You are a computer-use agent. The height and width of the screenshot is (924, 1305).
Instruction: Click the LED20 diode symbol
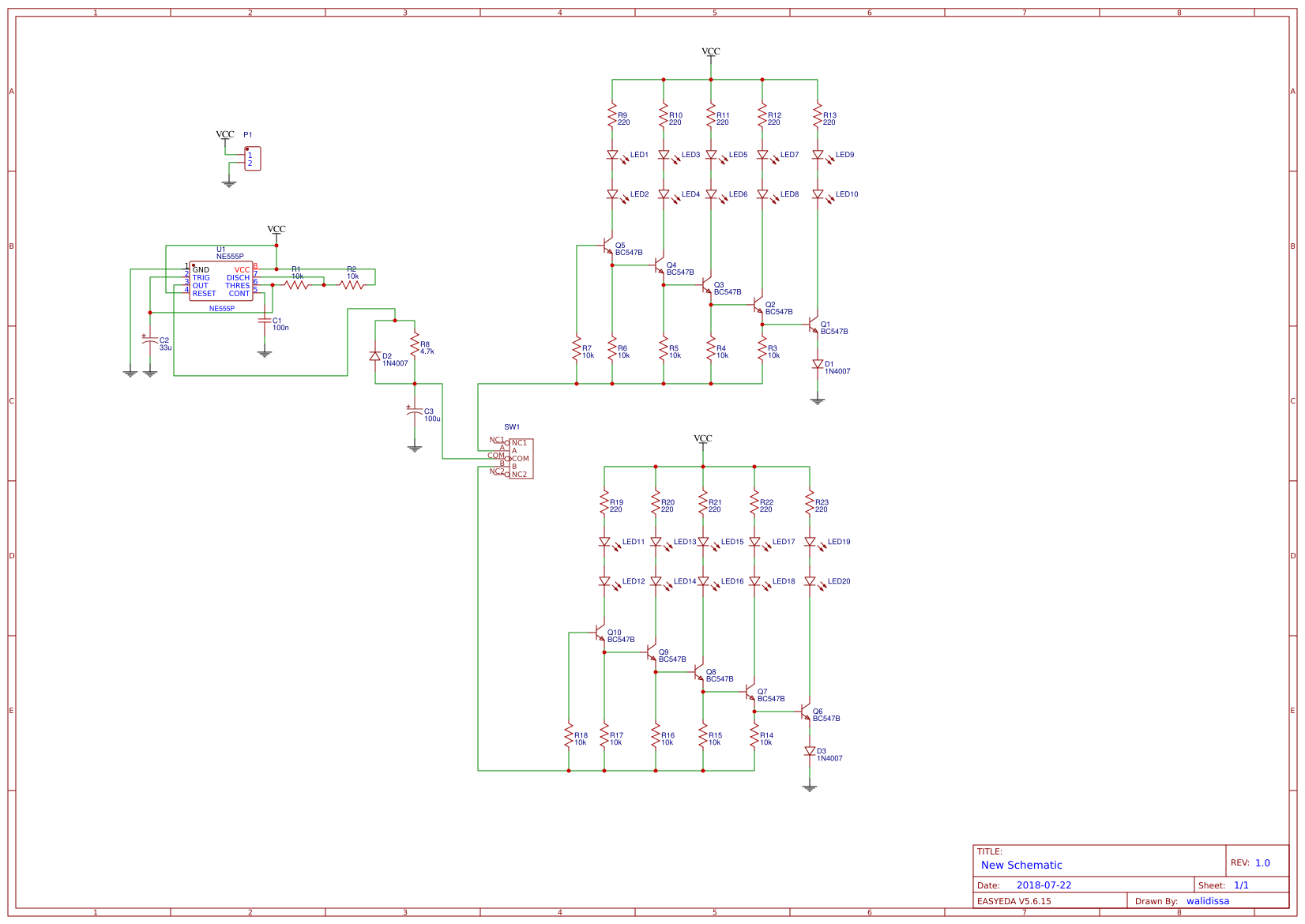tap(810, 581)
